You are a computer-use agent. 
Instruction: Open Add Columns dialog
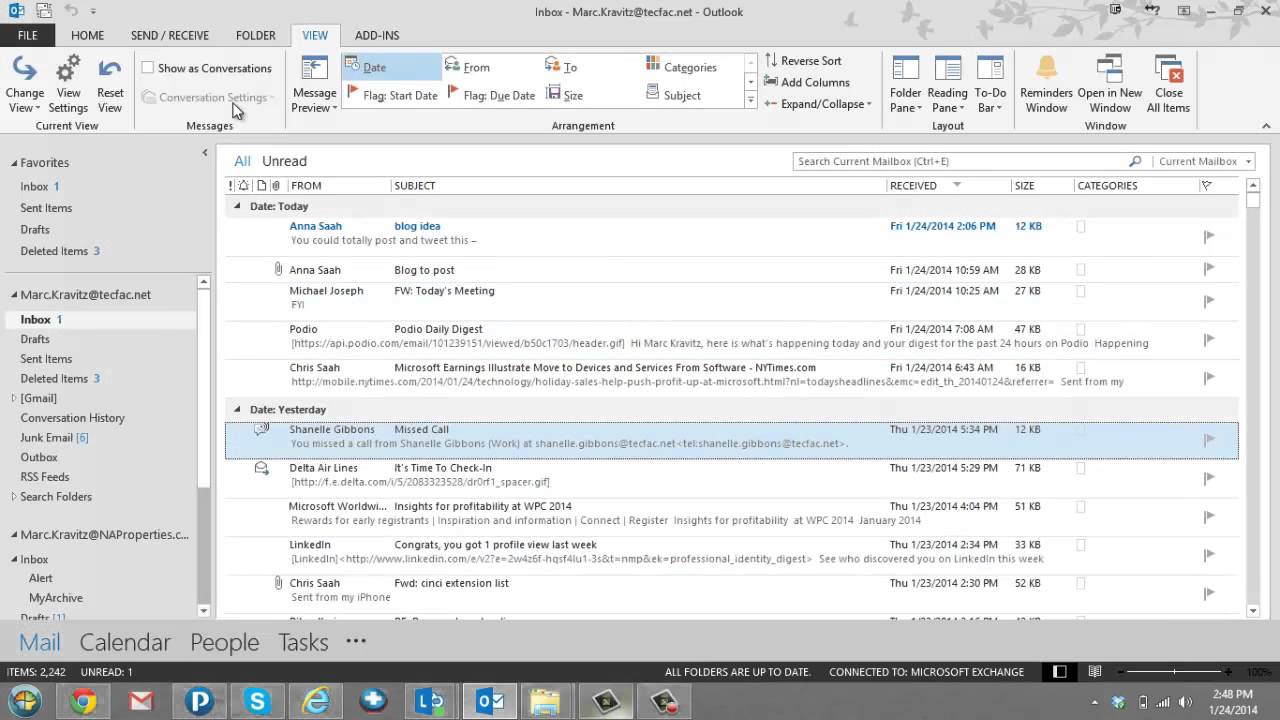pyautogui.click(x=807, y=82)
